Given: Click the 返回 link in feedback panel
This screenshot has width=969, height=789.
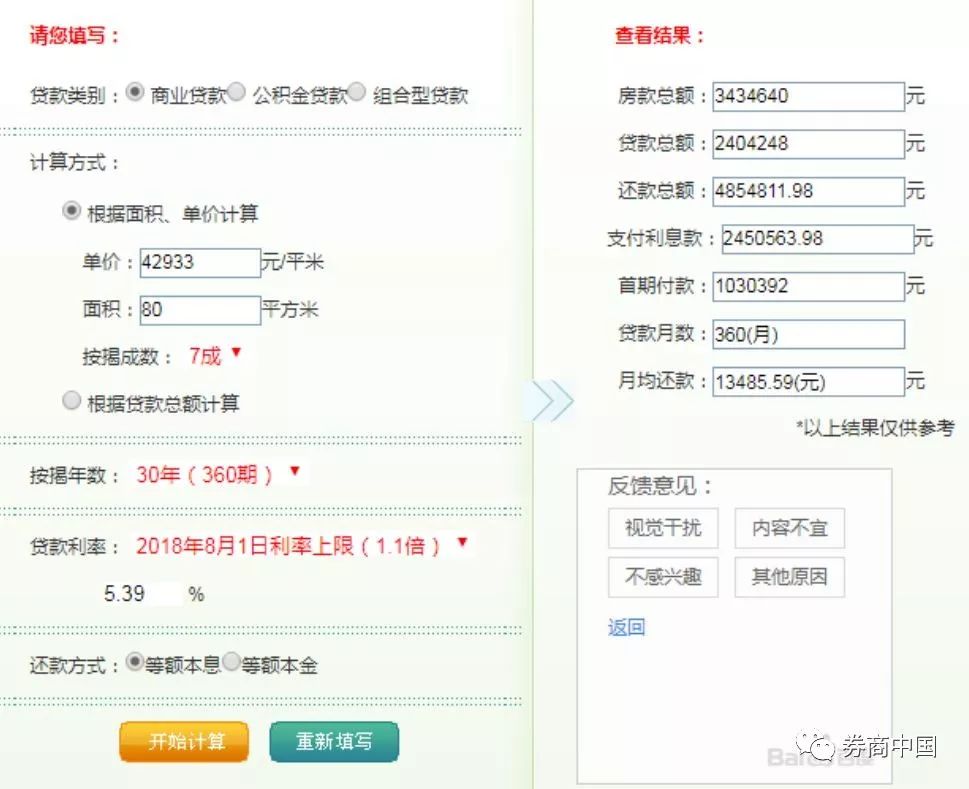Looking at the screenshot, I should tap(625, 626).
